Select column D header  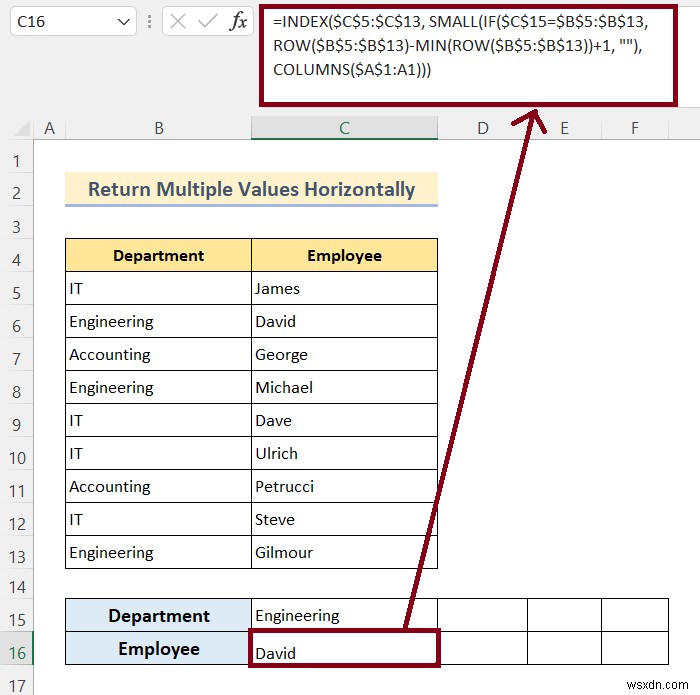pyautogui.click(x=483, y=128)
